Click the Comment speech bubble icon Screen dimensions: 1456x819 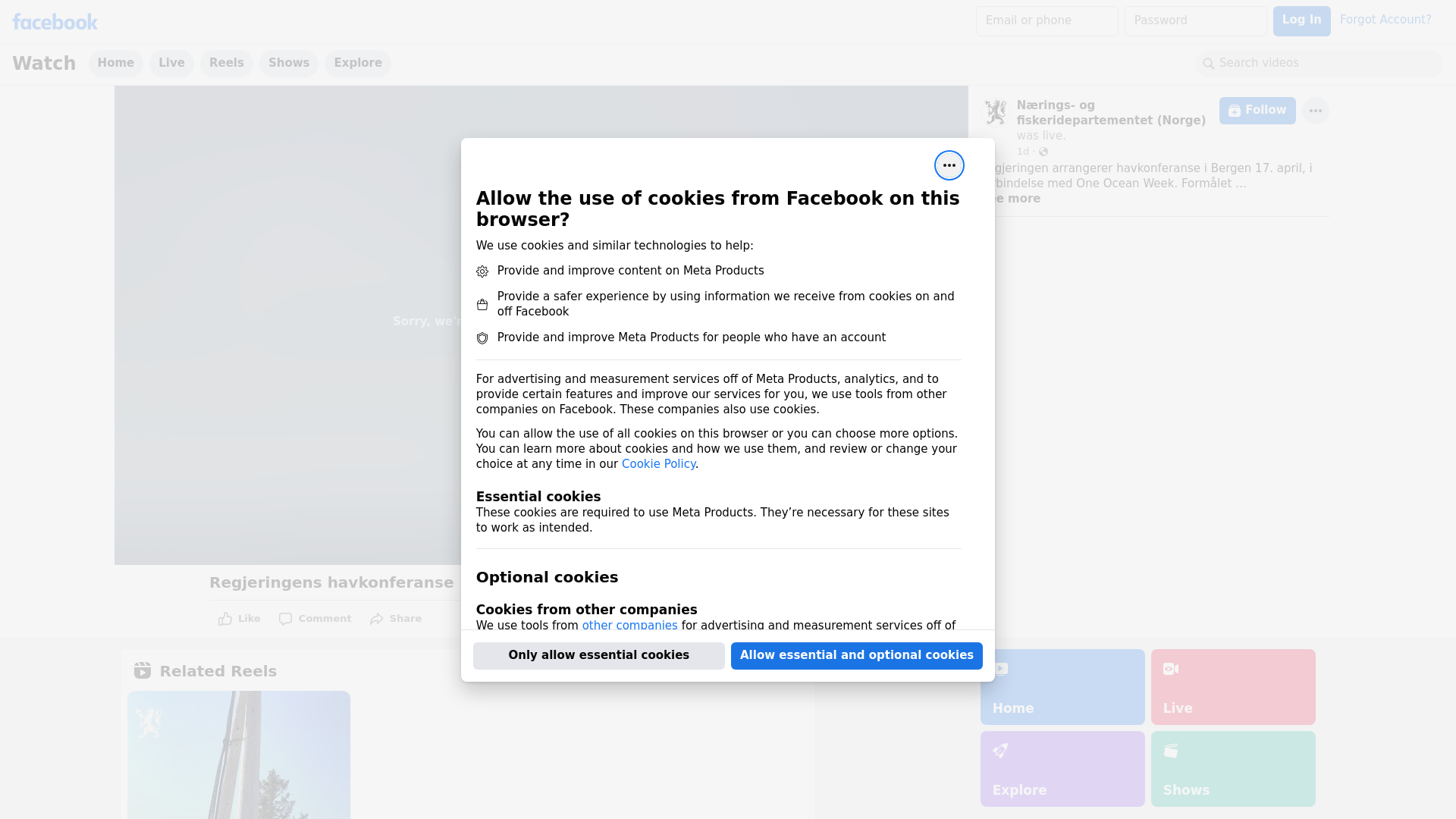(x=285, y=619)
